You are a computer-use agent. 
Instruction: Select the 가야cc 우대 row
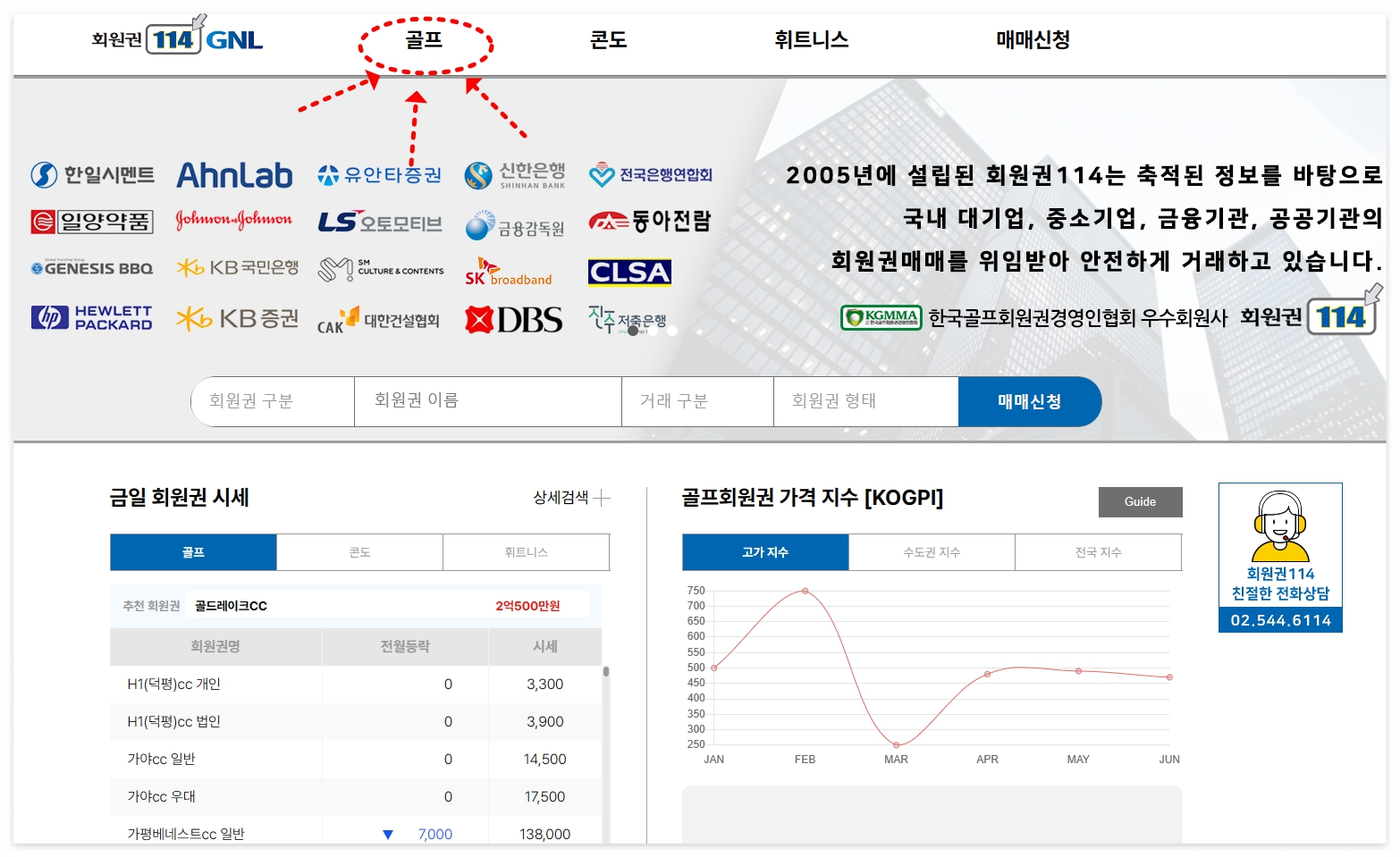pyautogui.click(x=356, y=797)
